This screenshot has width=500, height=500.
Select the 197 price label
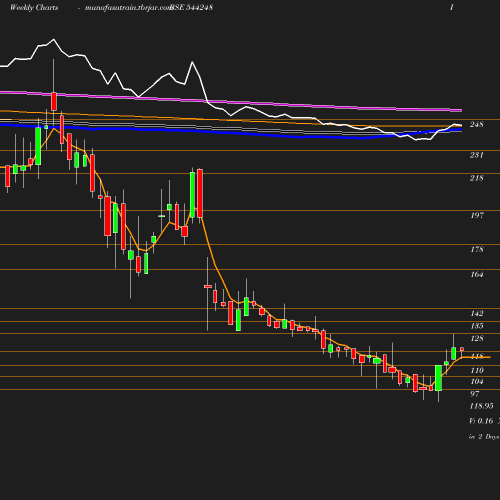(477, 215)
